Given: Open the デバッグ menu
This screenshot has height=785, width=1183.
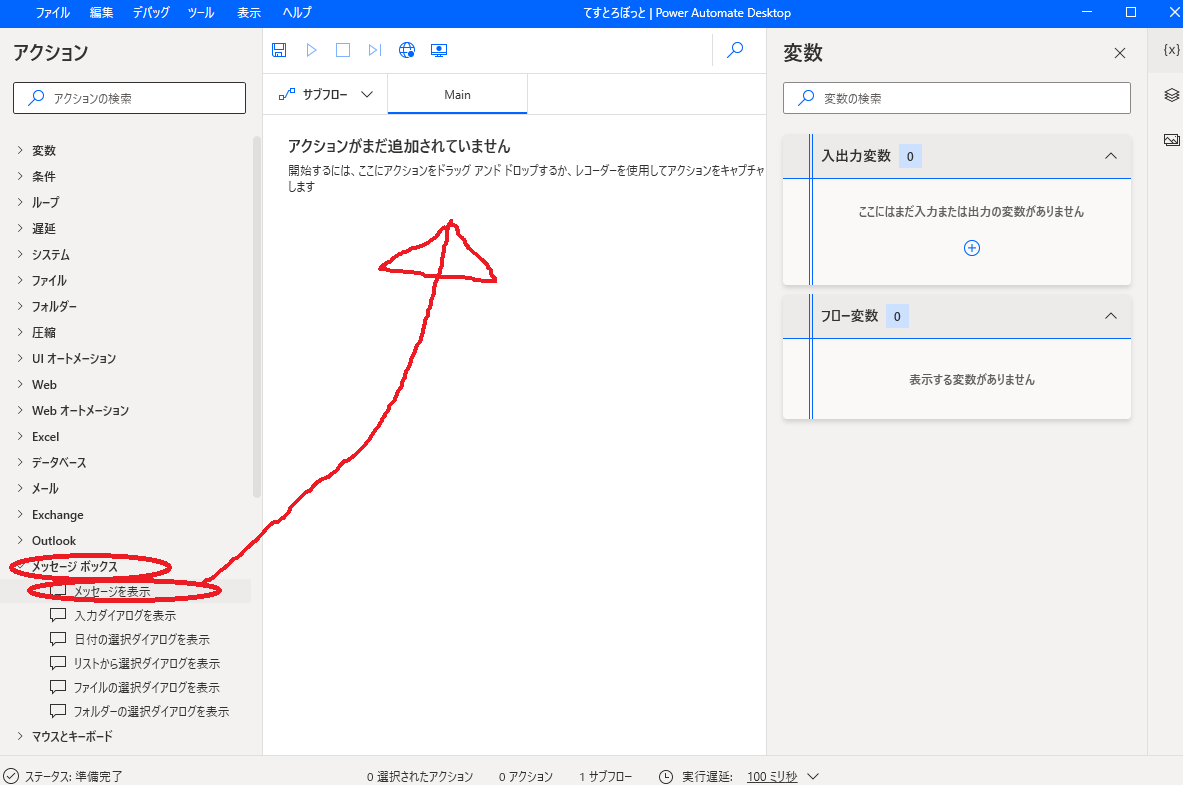Looking at the screenshot, I should click(150, 13).
